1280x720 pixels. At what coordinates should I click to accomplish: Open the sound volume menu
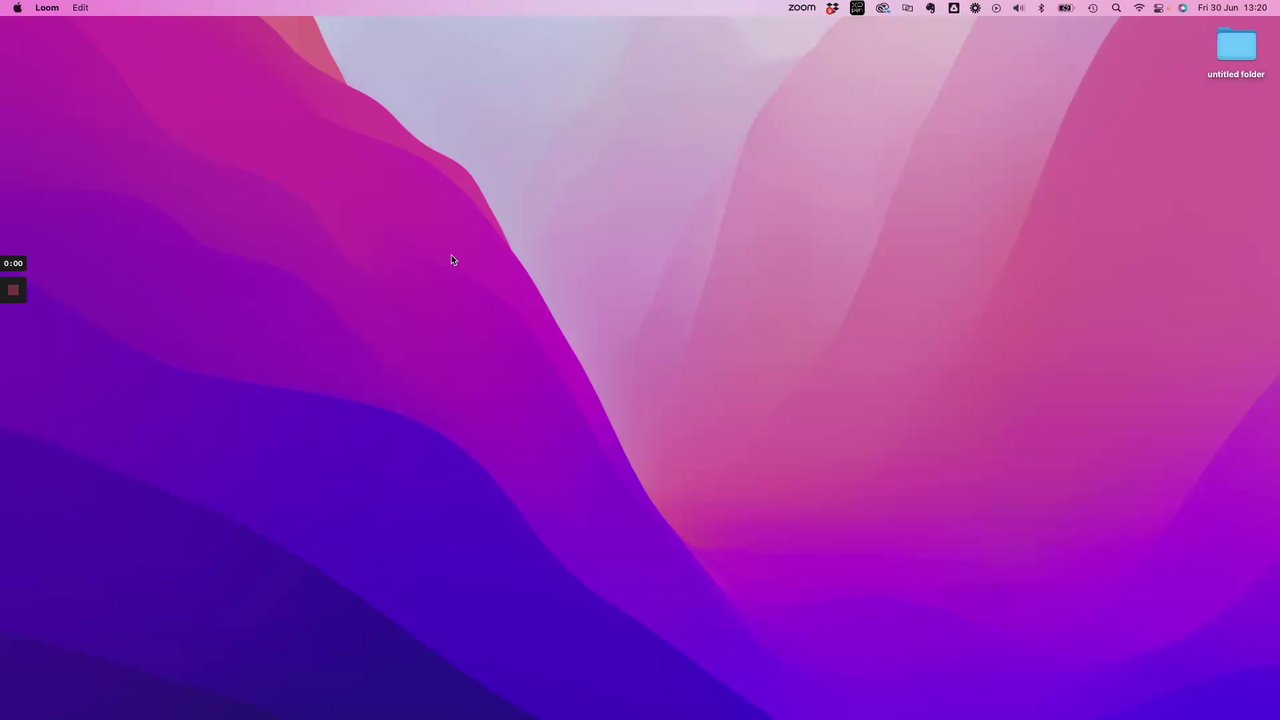pyautogui.click(x=1018, y=8)
